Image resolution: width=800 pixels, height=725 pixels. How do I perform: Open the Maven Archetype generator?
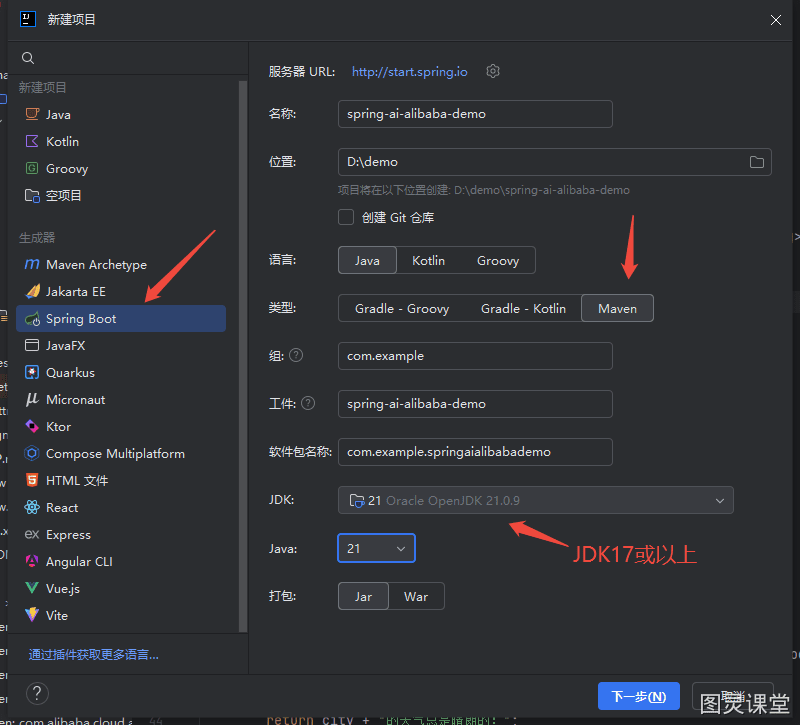click(x=121, y=264)
